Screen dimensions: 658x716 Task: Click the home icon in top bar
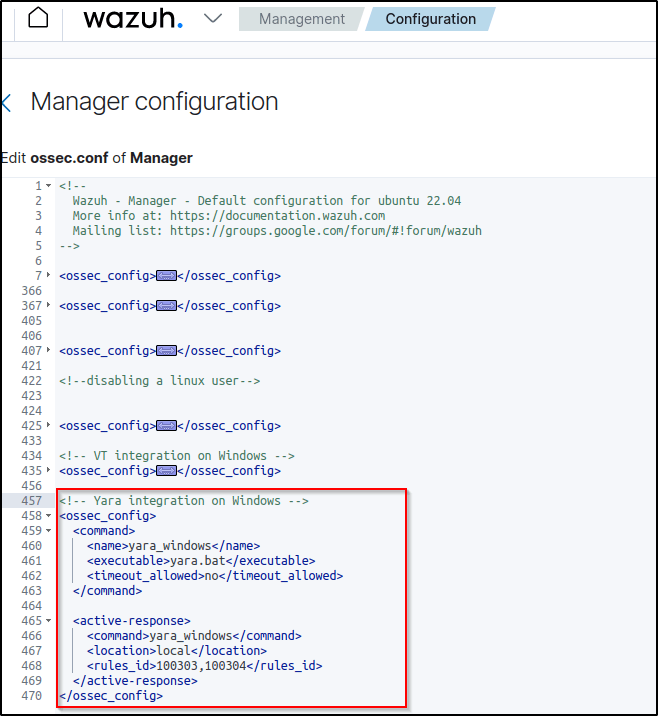point(38,19)
